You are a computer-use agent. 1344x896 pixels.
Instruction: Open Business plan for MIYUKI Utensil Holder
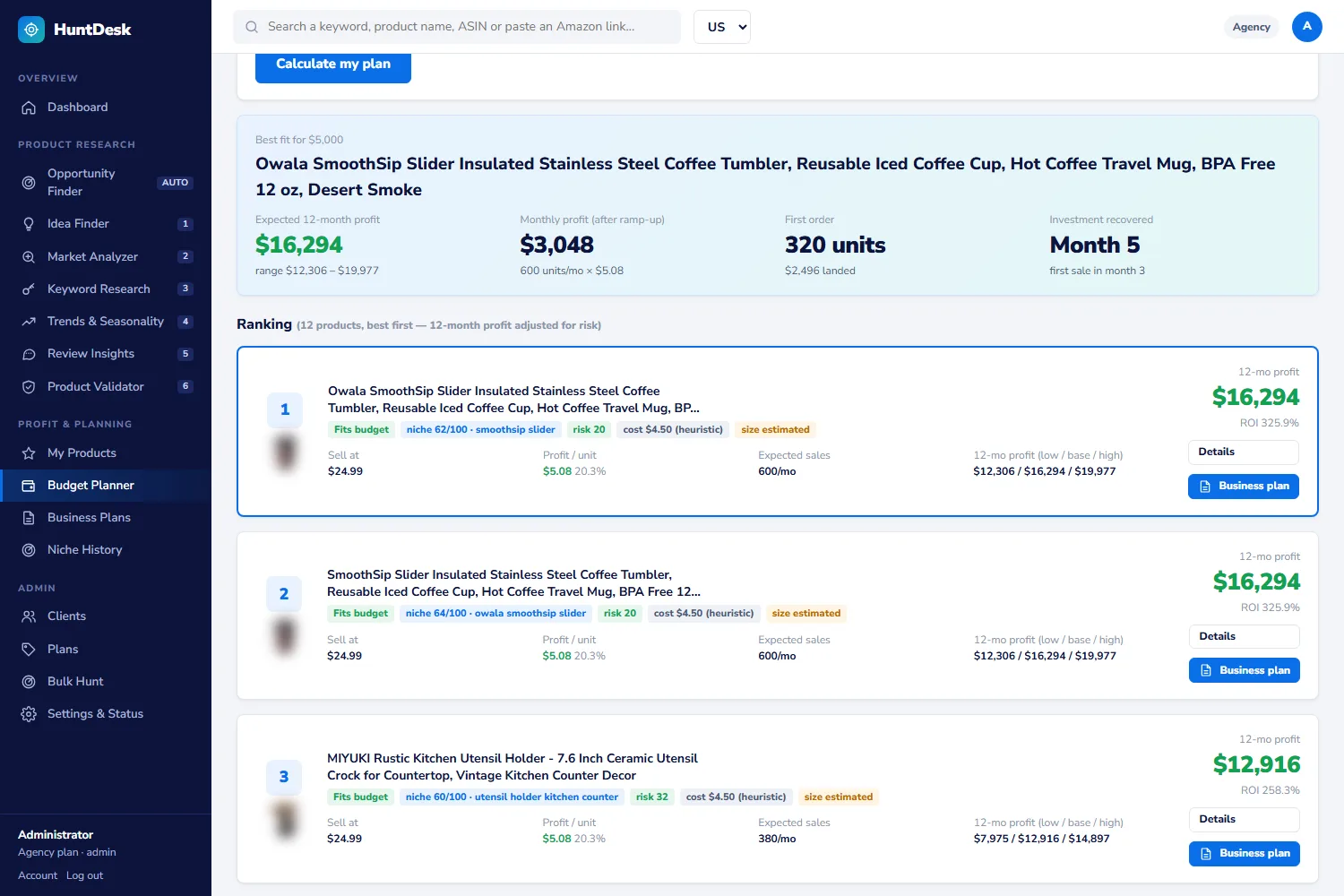pos(1245,854)
